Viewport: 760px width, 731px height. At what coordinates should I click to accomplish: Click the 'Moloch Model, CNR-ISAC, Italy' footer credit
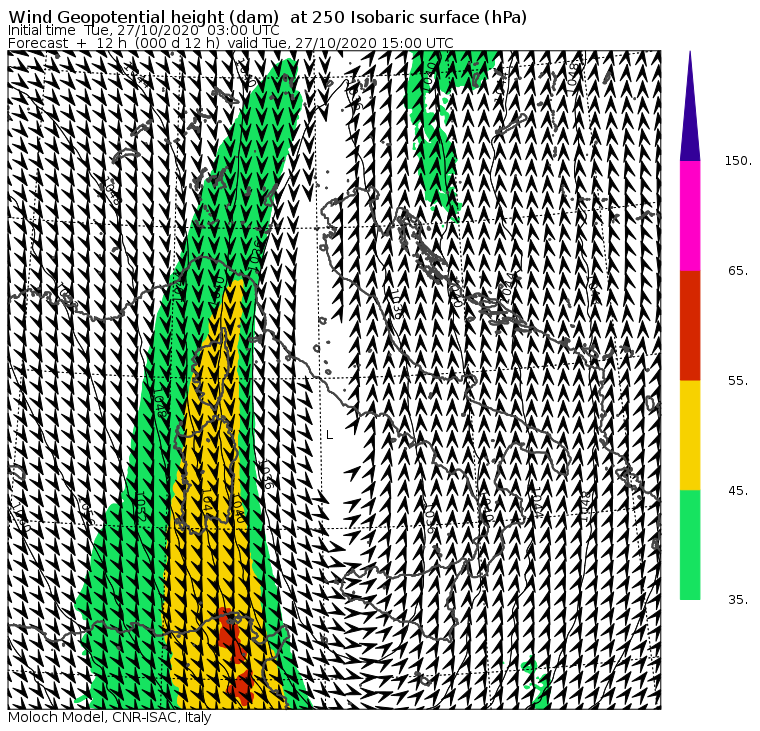pos(110,717)
